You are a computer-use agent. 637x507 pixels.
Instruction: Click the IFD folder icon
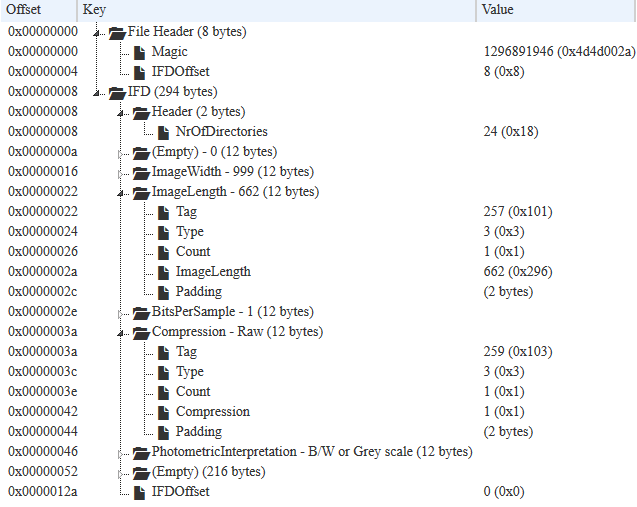click(117, 93)
